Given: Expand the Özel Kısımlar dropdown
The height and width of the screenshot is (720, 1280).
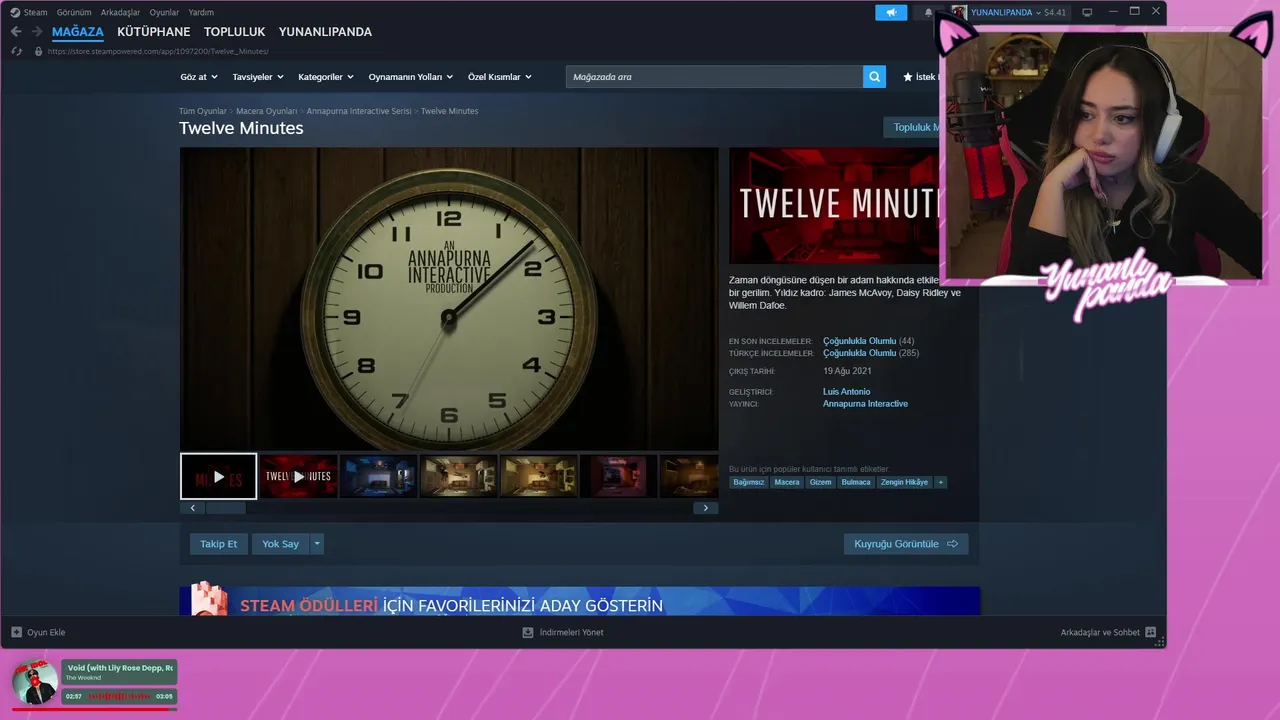Looking at the screenshot, I should [x=500, y=77].
